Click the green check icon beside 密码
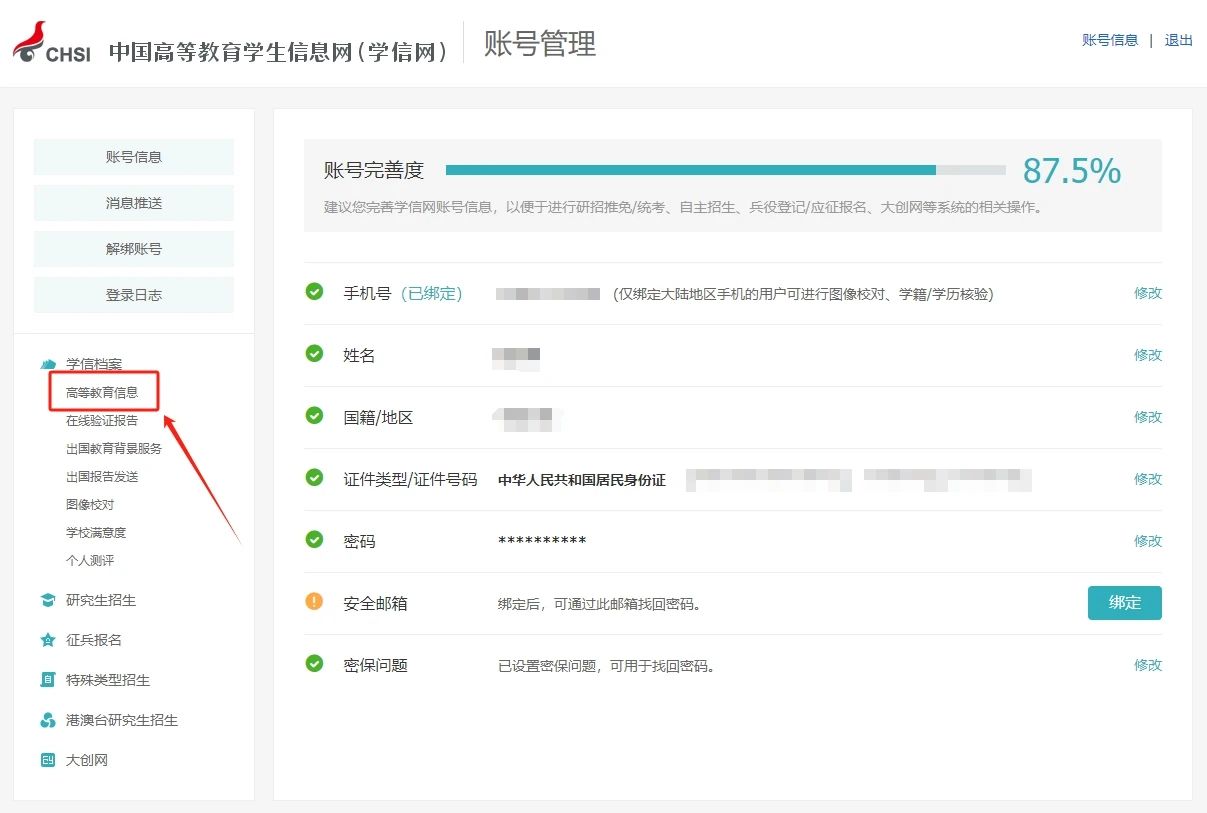The width and height of the screenshot is (1207, 813). coord(314,540)
